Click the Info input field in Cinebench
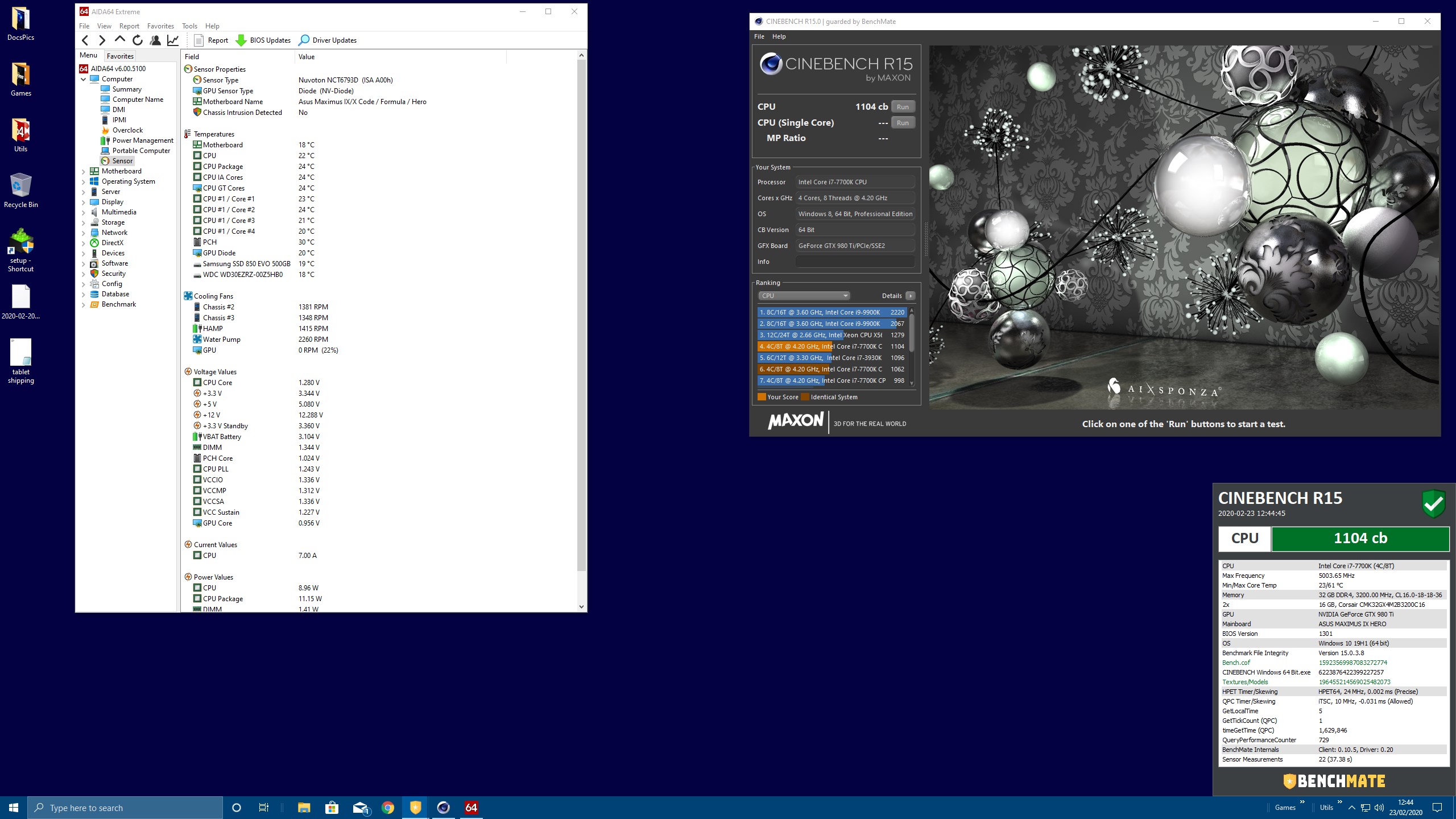This screenshot has height=819, width=1456. pyautogui.click(x=855, y=262)
